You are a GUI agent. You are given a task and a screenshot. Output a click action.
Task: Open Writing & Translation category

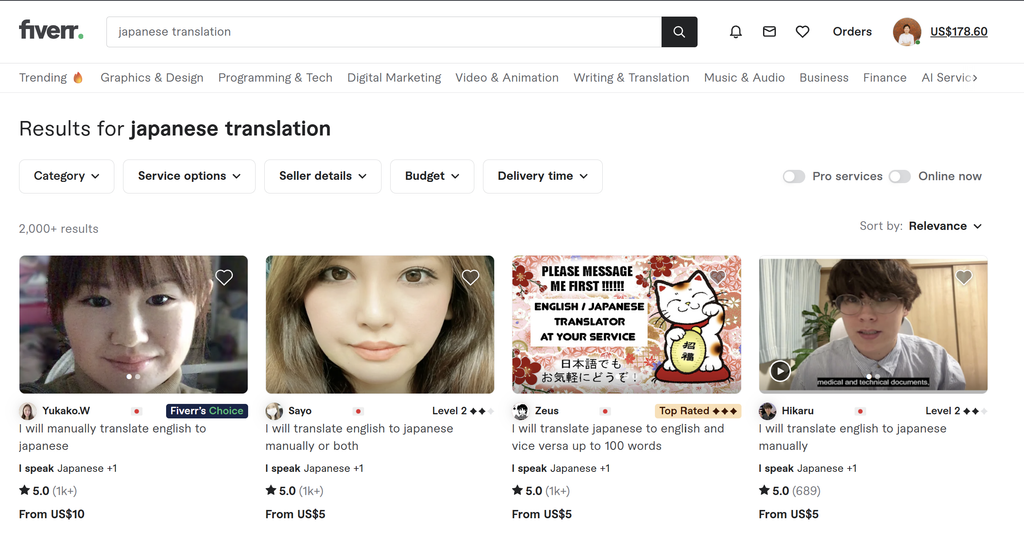[631, 78]
